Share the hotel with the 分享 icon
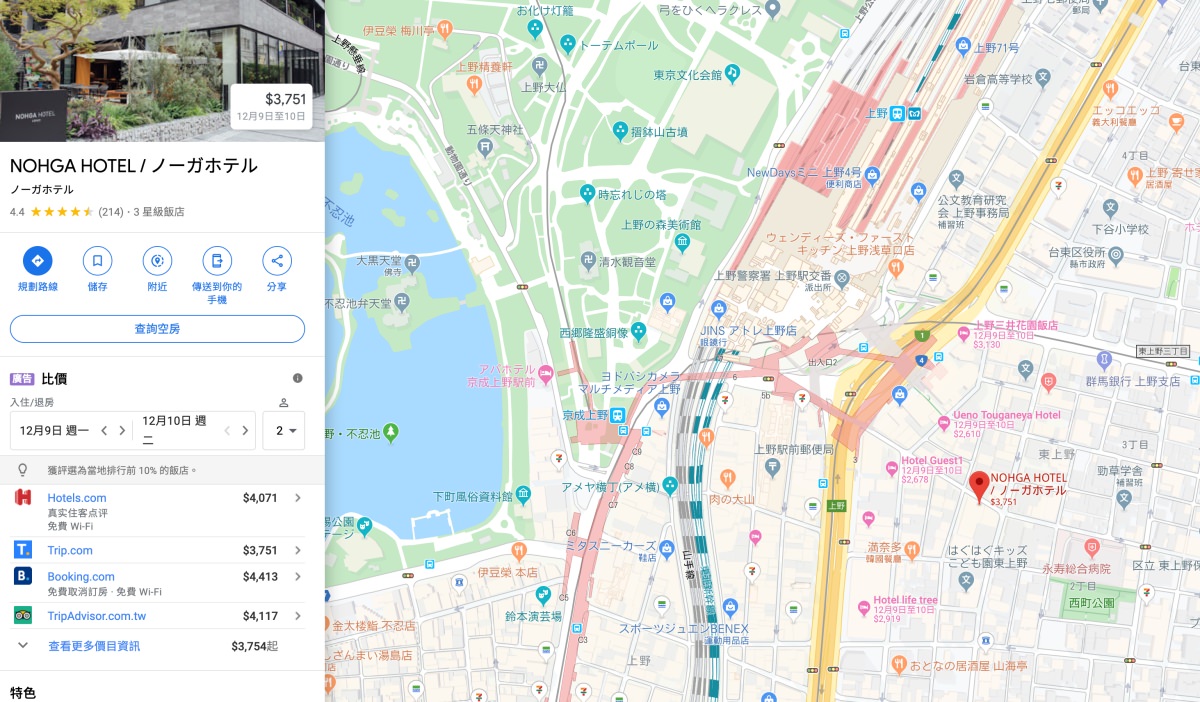This screenshot has height=702, width=1200. (x=277, y=261)
